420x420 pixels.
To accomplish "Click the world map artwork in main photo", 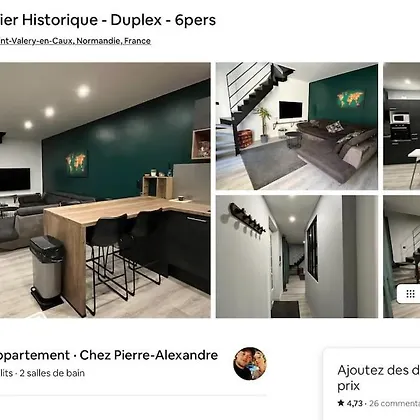I will 77,163.
